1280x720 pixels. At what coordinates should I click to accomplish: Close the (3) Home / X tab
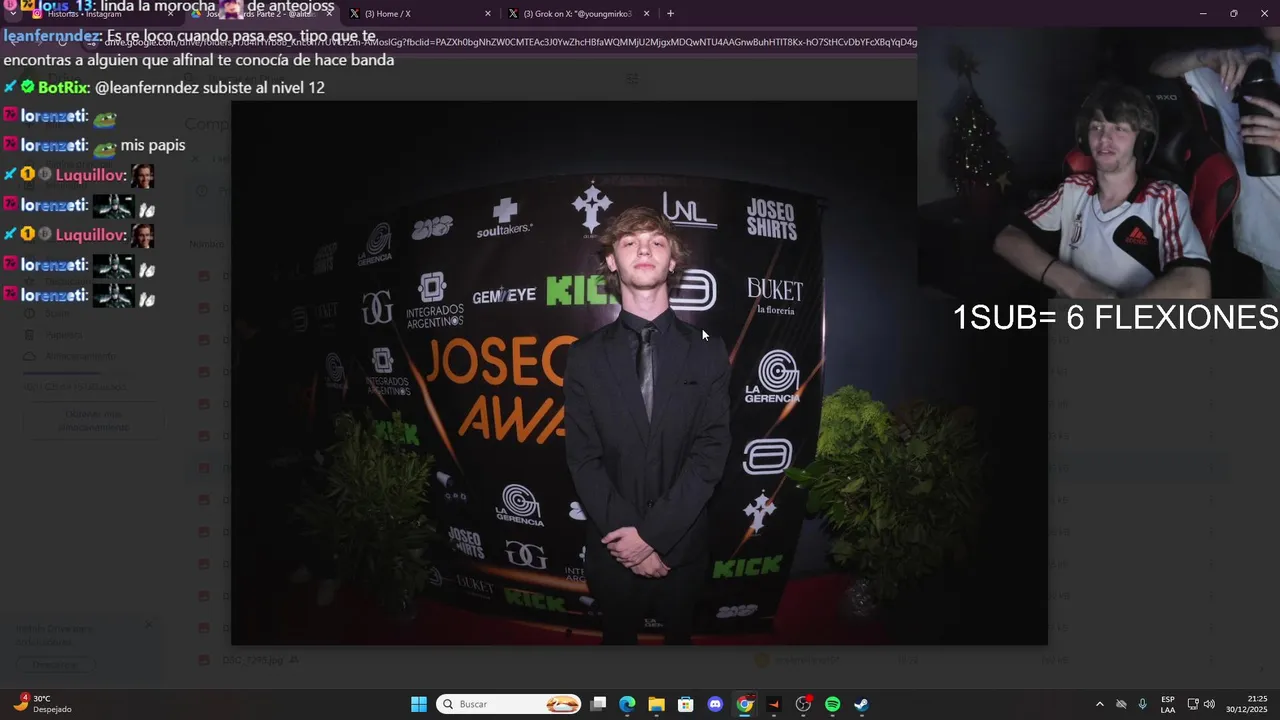(x=488, y=14)
